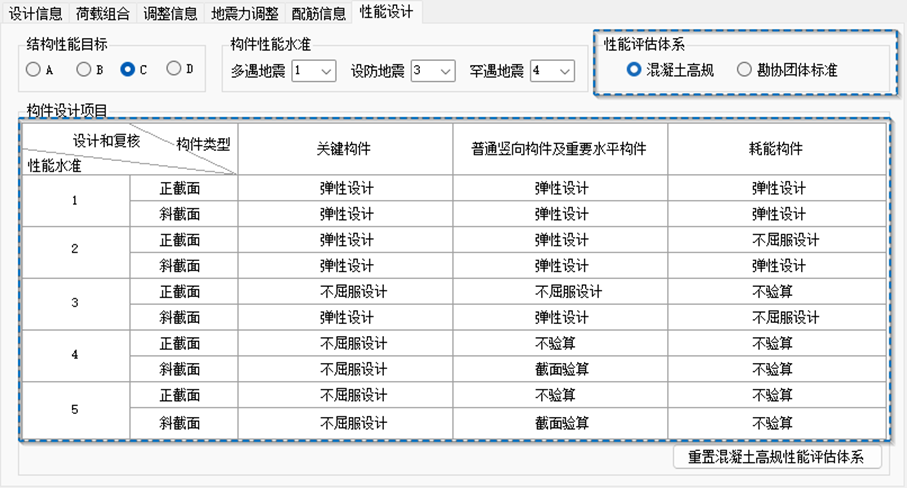The height and width of the screenshot is (488, 907).
Task: Open 罕遇地震 performance level dropdown
Action: pos(552,71)
